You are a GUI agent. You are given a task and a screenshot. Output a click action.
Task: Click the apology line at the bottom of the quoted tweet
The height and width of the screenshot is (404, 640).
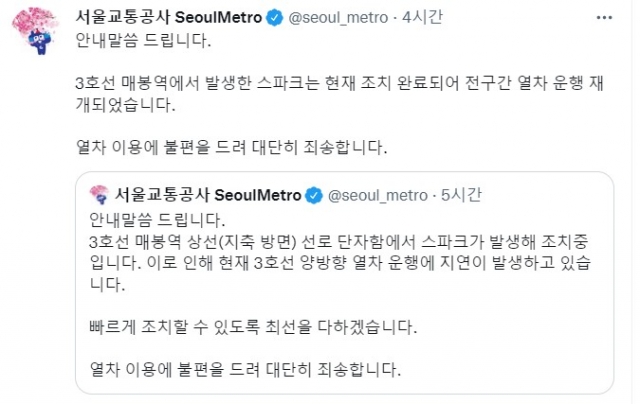point(245,369)
